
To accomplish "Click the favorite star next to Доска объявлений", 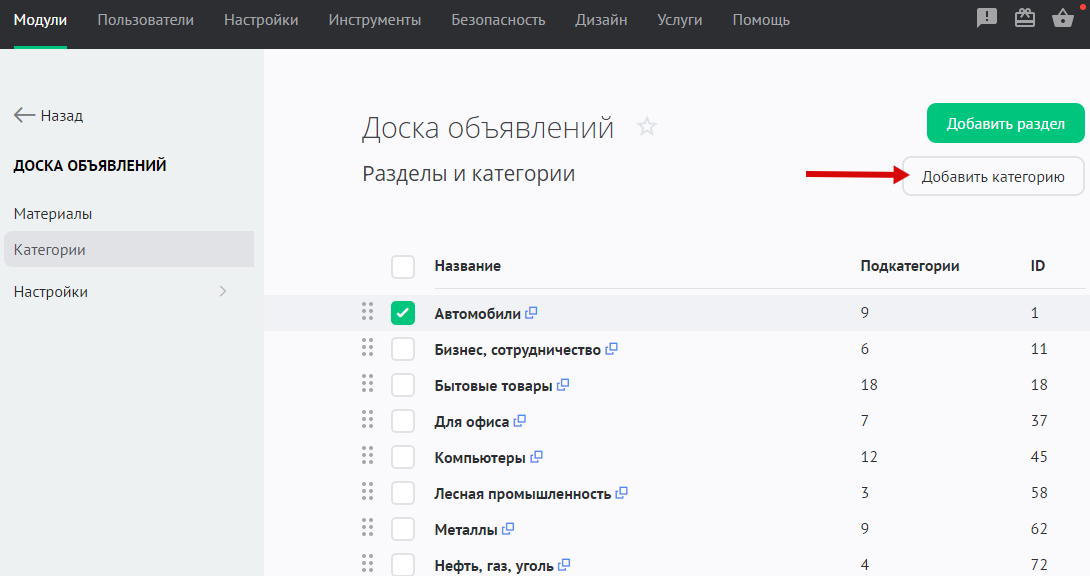I will point(647,127).
